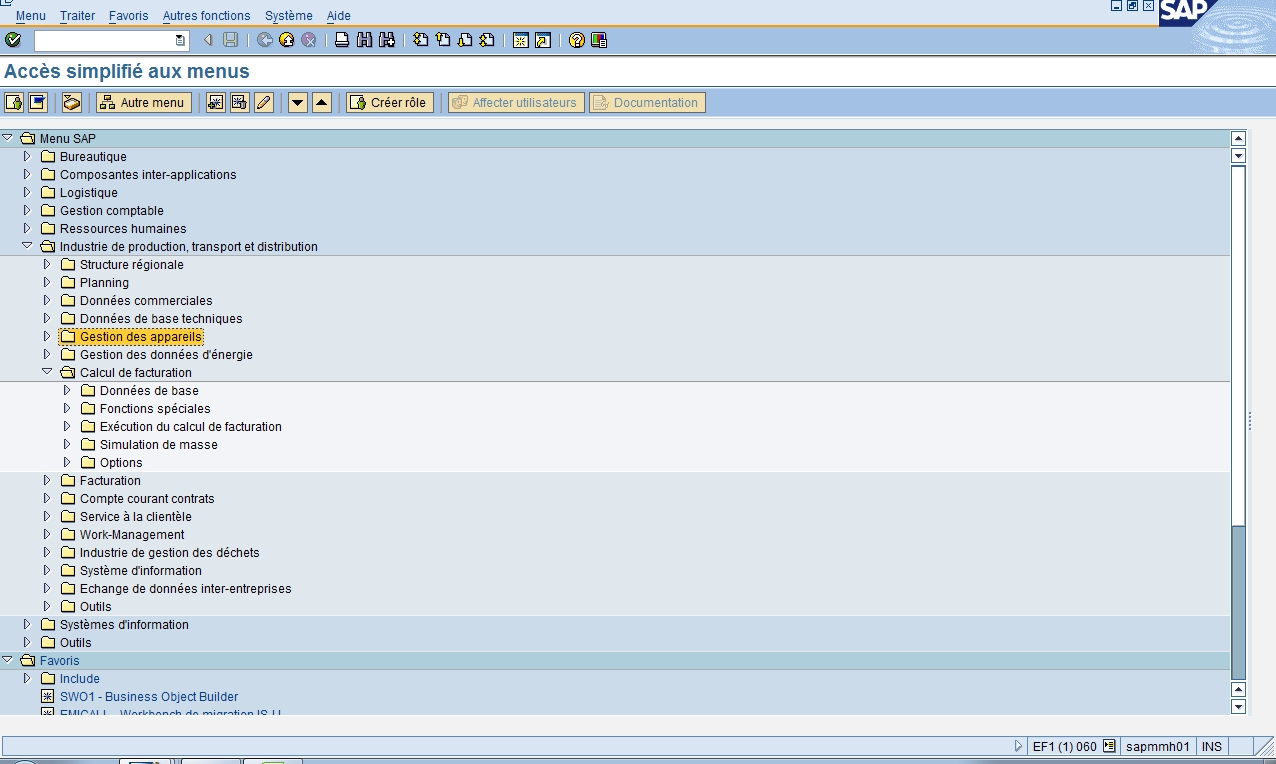Image resolution: width=1276 pixels, height=764 pixels.
Task: Click the Documentation button
Action: (x=647, y=102)
